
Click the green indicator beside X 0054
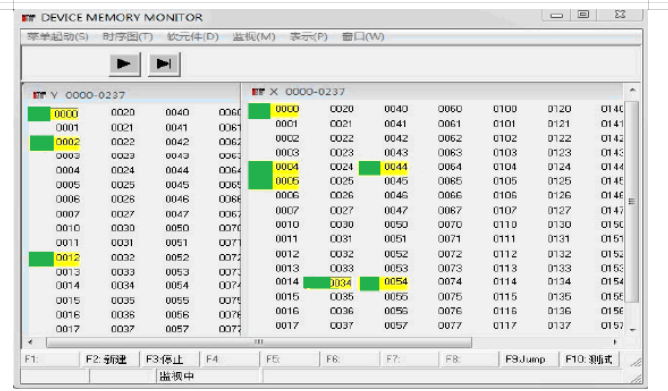[369, 283]
